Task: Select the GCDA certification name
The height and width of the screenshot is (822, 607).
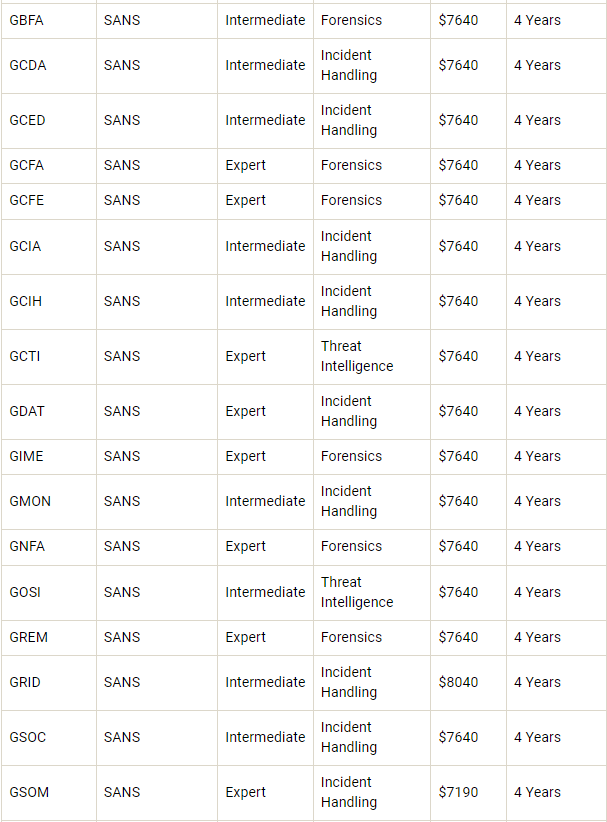Action: 28,65
